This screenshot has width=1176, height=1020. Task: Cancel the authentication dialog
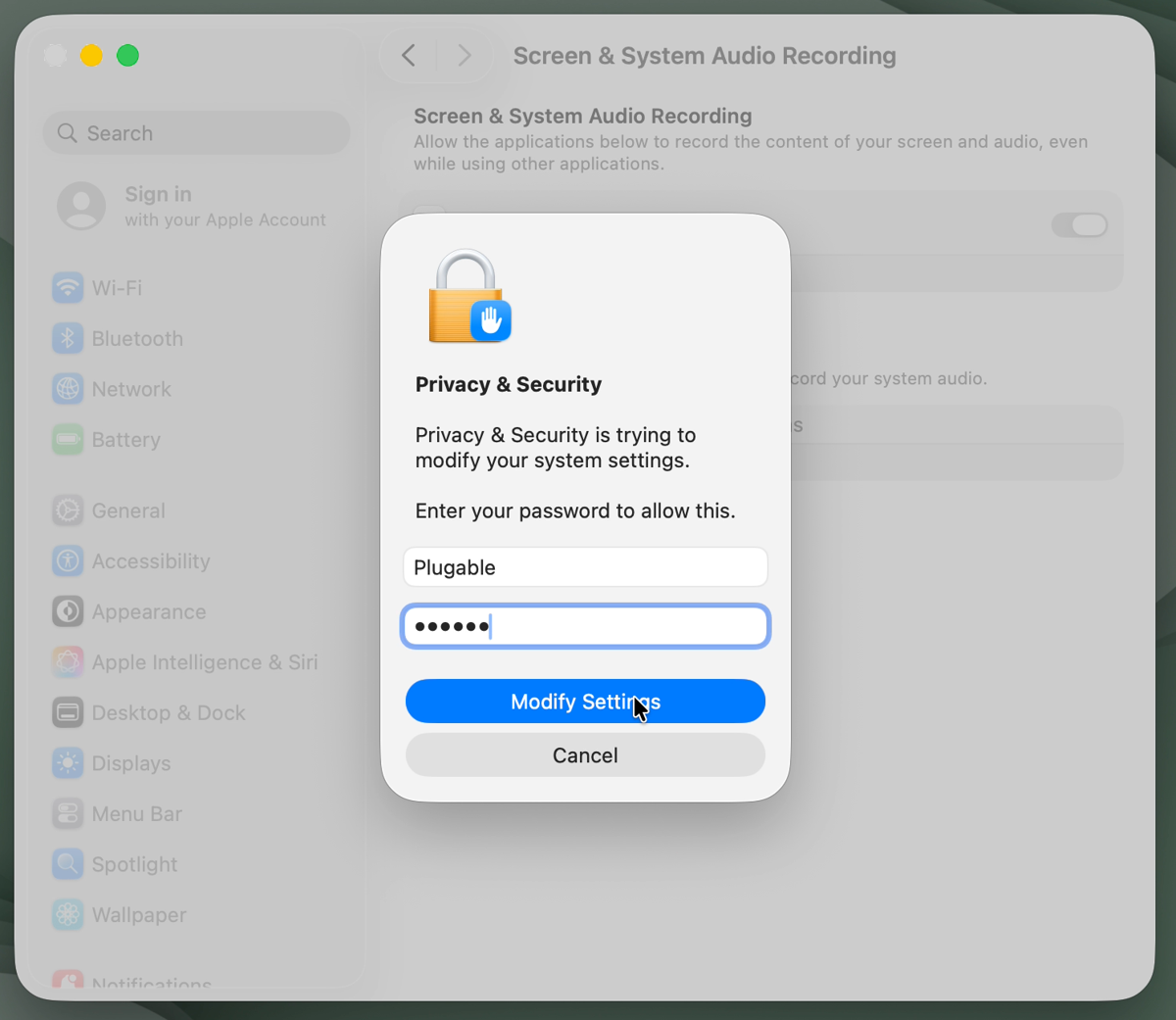tap(585, 754)
